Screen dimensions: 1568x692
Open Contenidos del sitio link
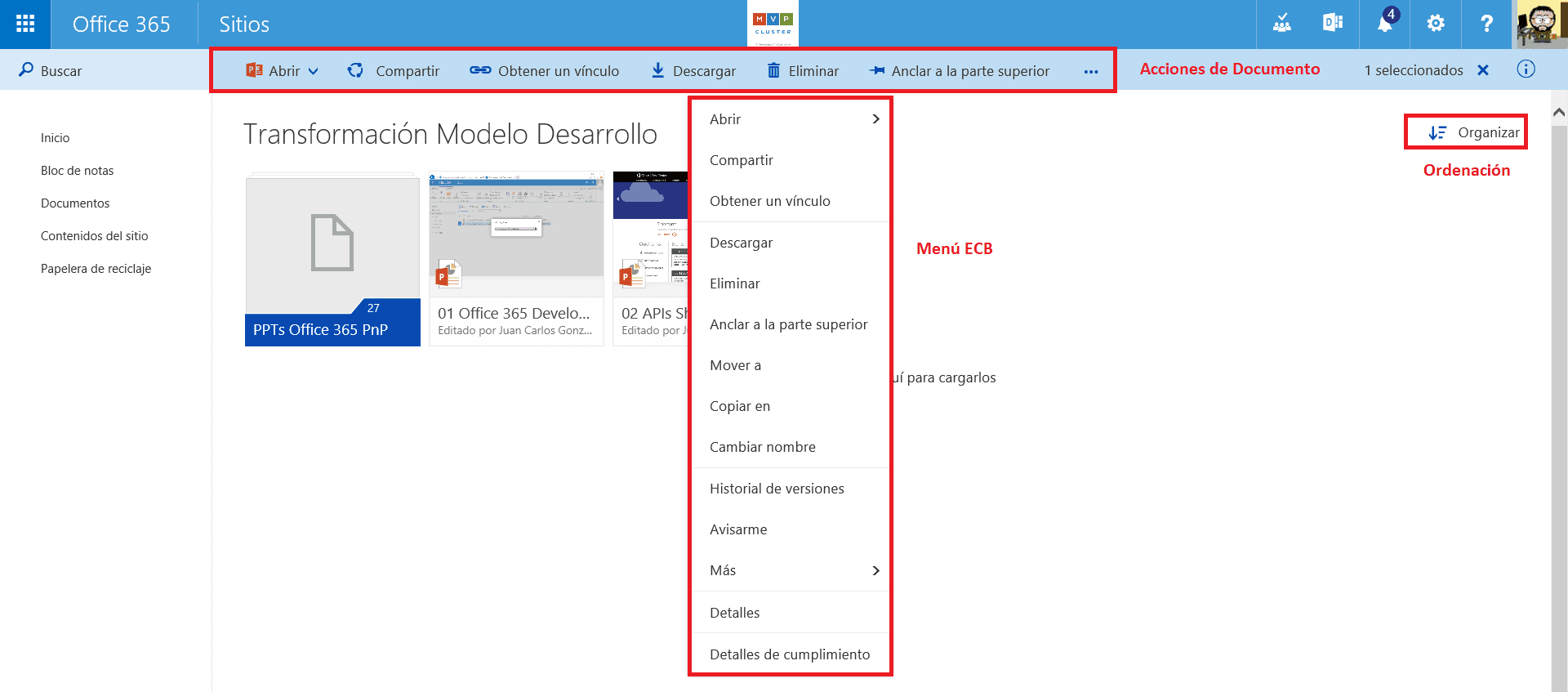95,236
